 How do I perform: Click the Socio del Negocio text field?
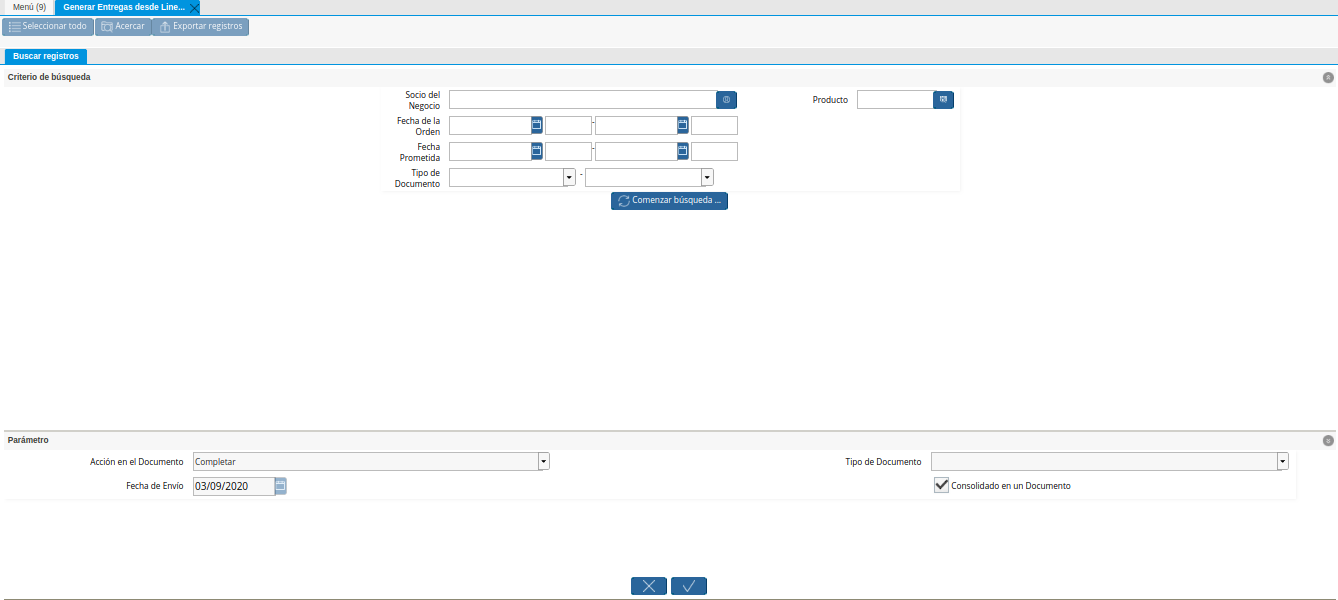(582, 100)
